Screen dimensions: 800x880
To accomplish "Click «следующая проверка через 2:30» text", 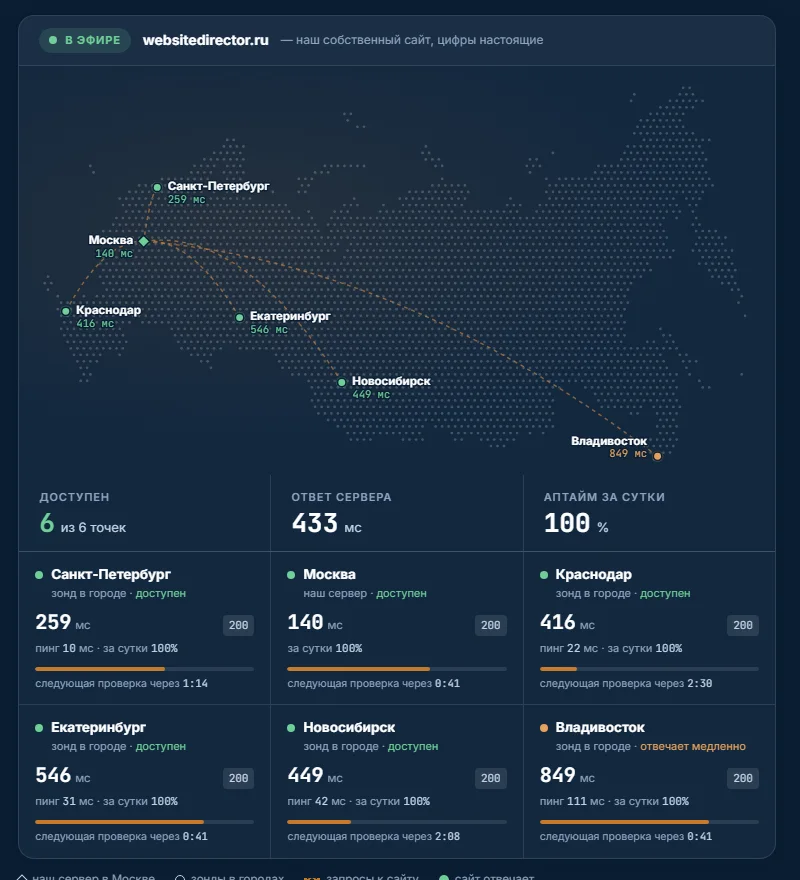I will 626,684.
